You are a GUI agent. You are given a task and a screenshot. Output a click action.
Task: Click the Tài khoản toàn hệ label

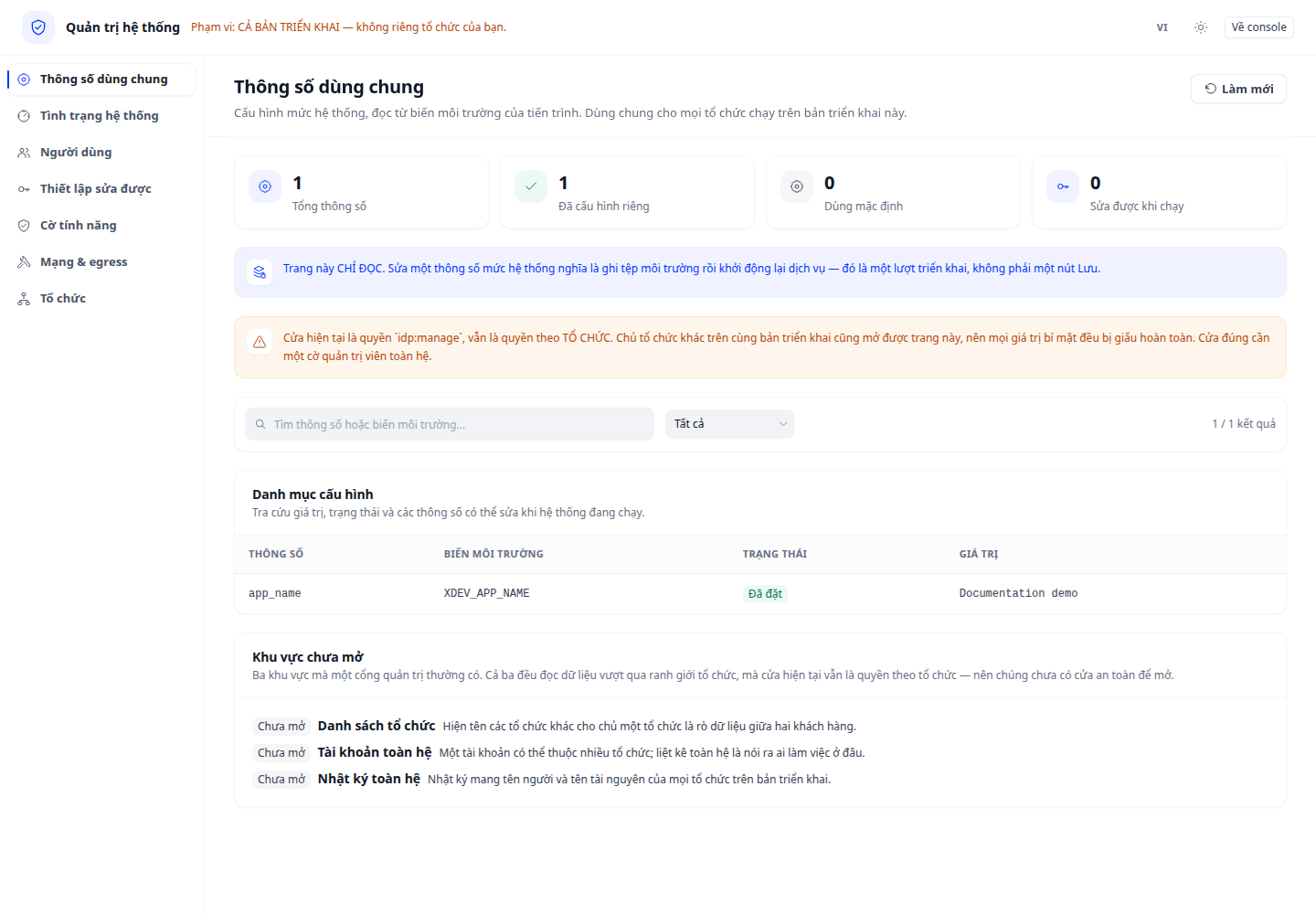tap(375, 752)
